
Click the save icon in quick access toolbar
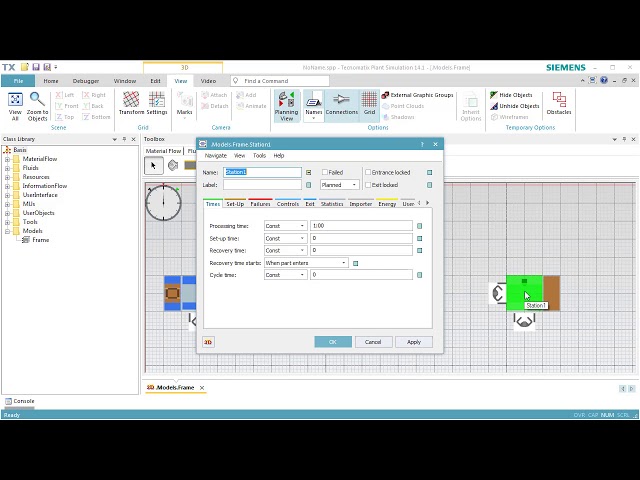coord(36,67)
